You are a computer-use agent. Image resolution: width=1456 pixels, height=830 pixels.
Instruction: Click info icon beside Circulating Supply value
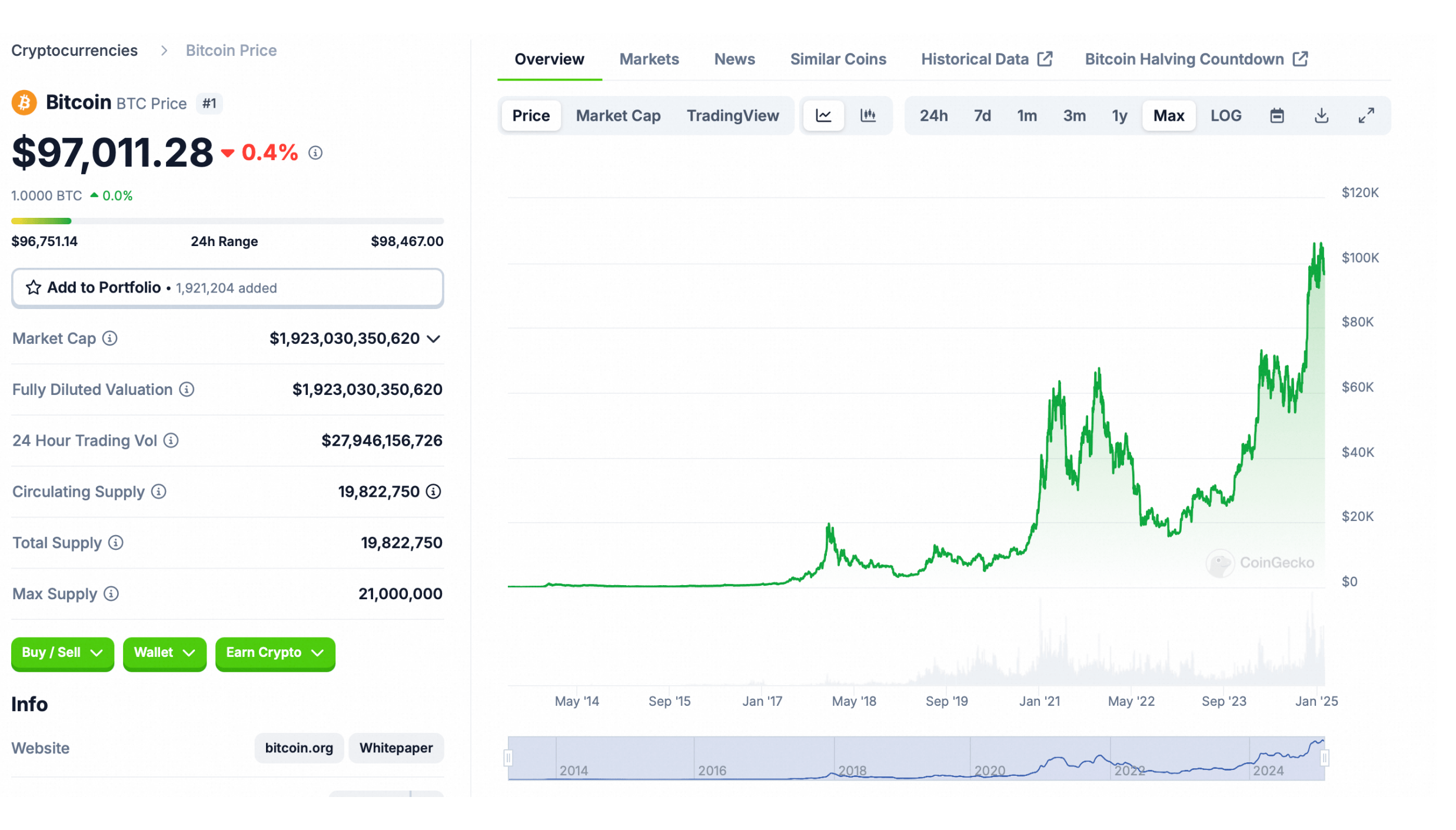click(433, 492)
